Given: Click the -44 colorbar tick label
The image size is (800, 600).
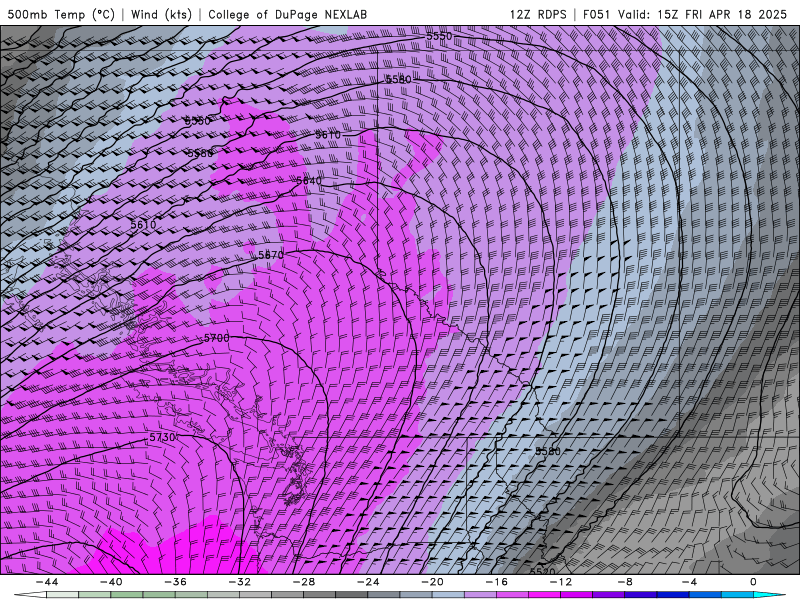Looking at the screenshot, I should (x=47, y=582).
